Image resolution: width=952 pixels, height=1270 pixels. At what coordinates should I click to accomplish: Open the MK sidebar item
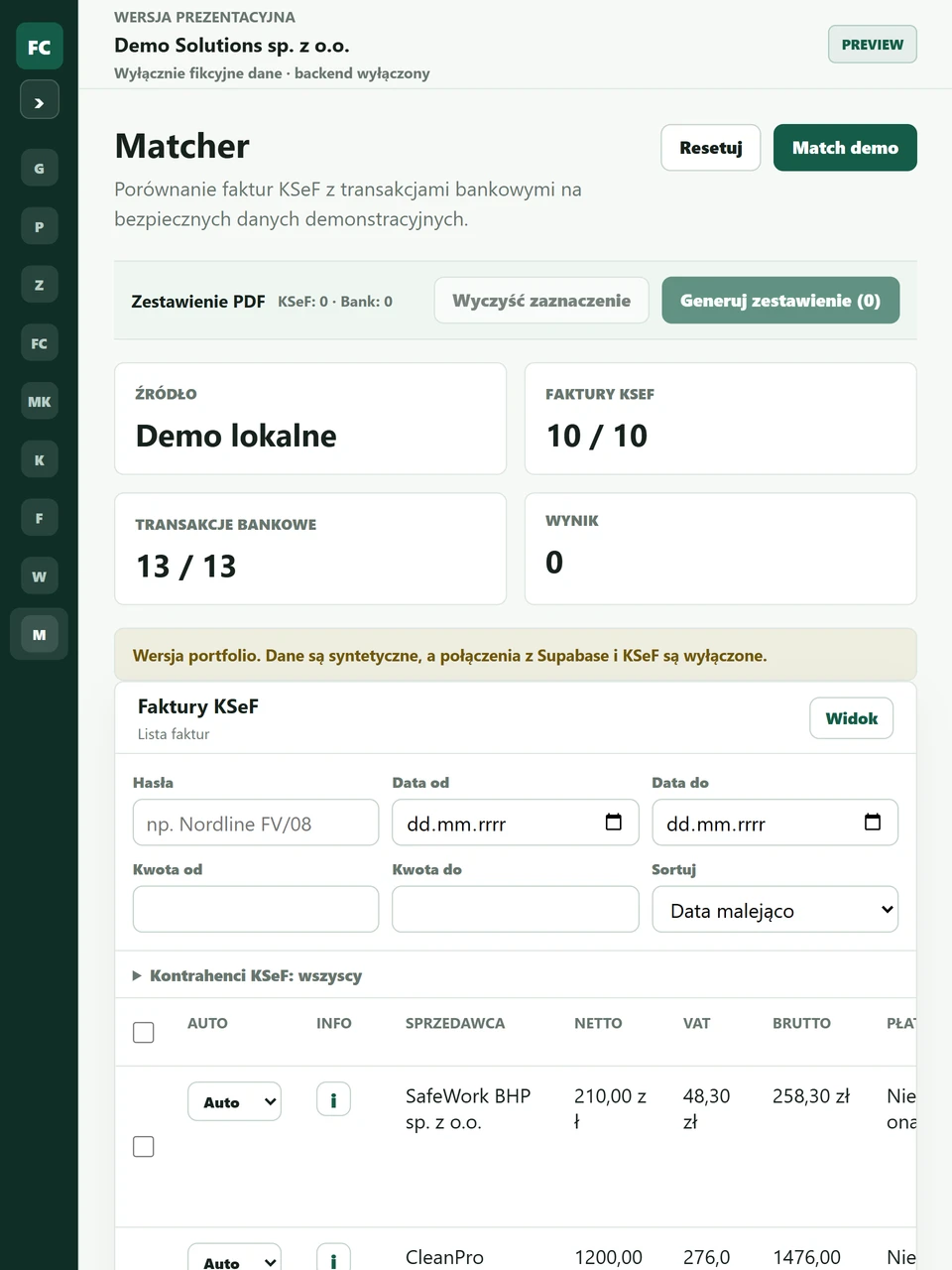pos(39,401)
